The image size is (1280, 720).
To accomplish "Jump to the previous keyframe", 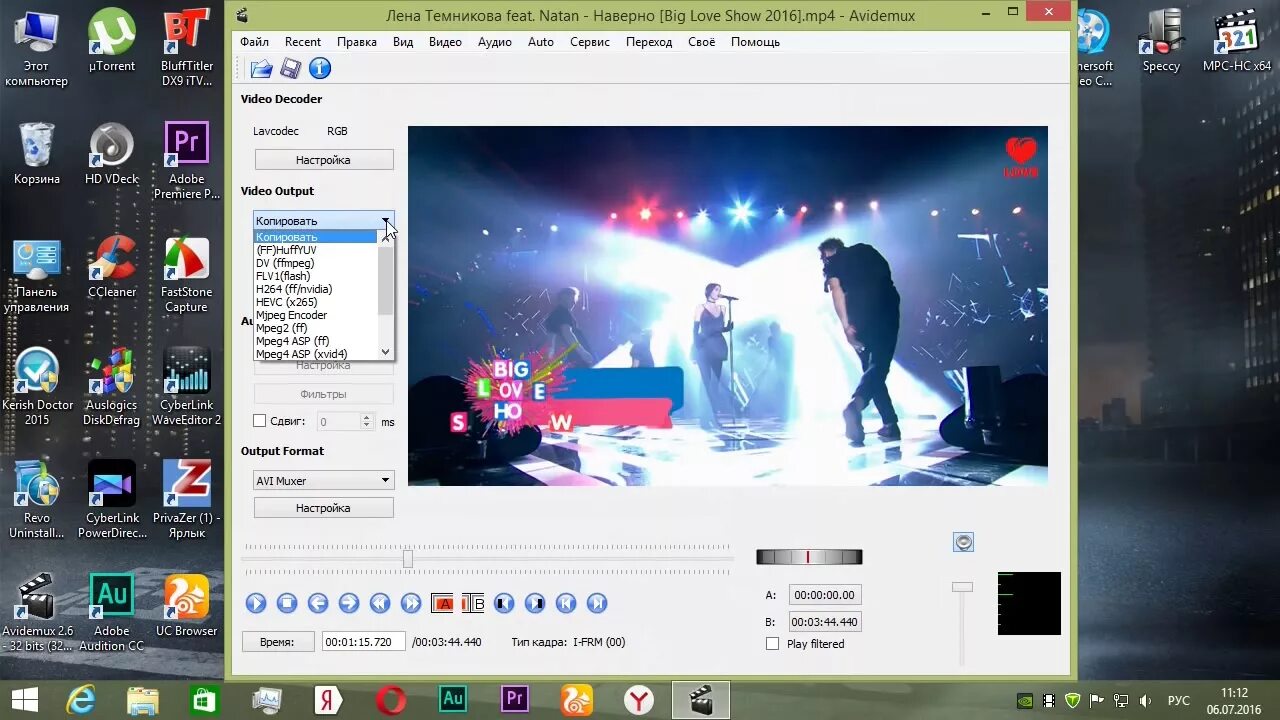I will pos(380,603).
